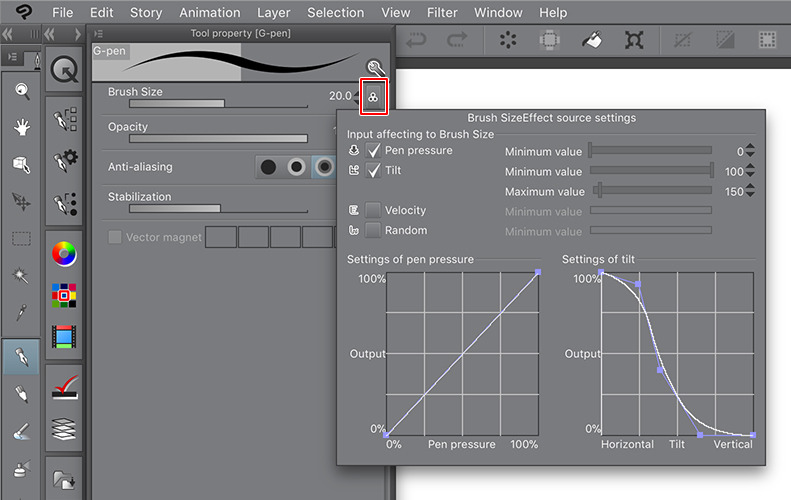The image size is (791, 500).
Task: Enable the Random checkbox
Action: pyautogui.click(x=374, y=231)
